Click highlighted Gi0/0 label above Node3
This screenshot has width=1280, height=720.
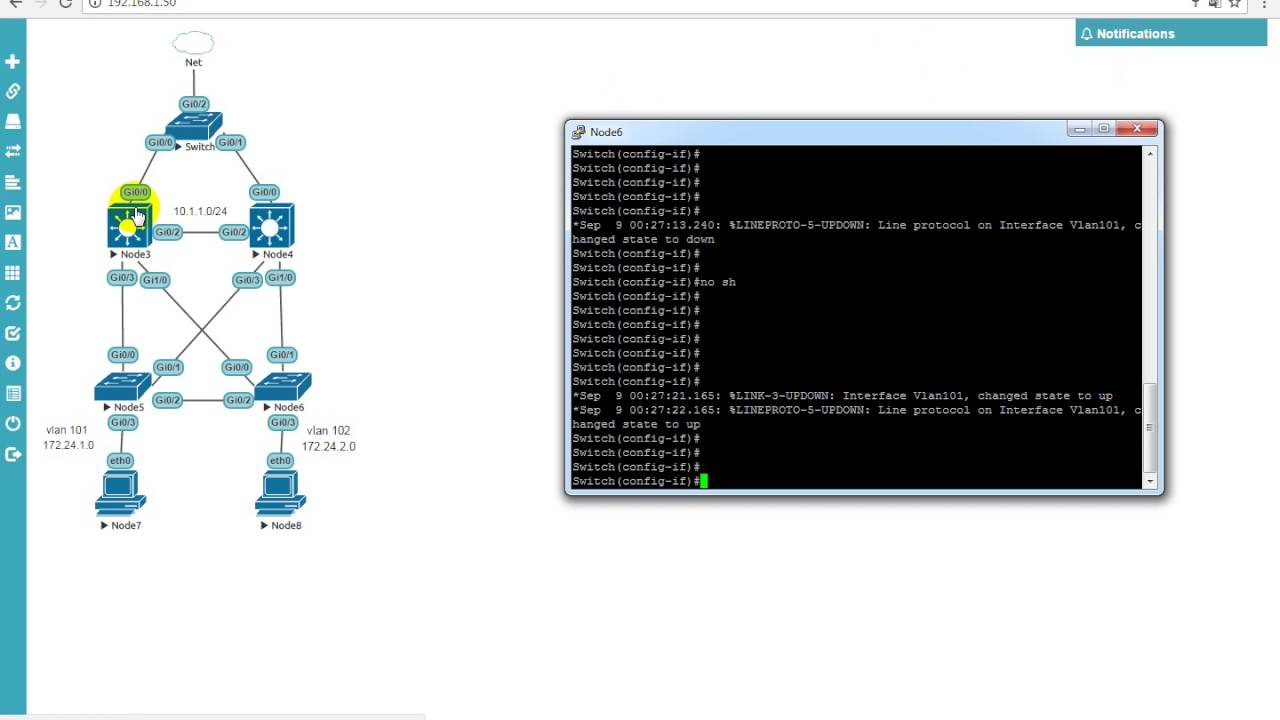pyautogui.click(x=135, y=192)
